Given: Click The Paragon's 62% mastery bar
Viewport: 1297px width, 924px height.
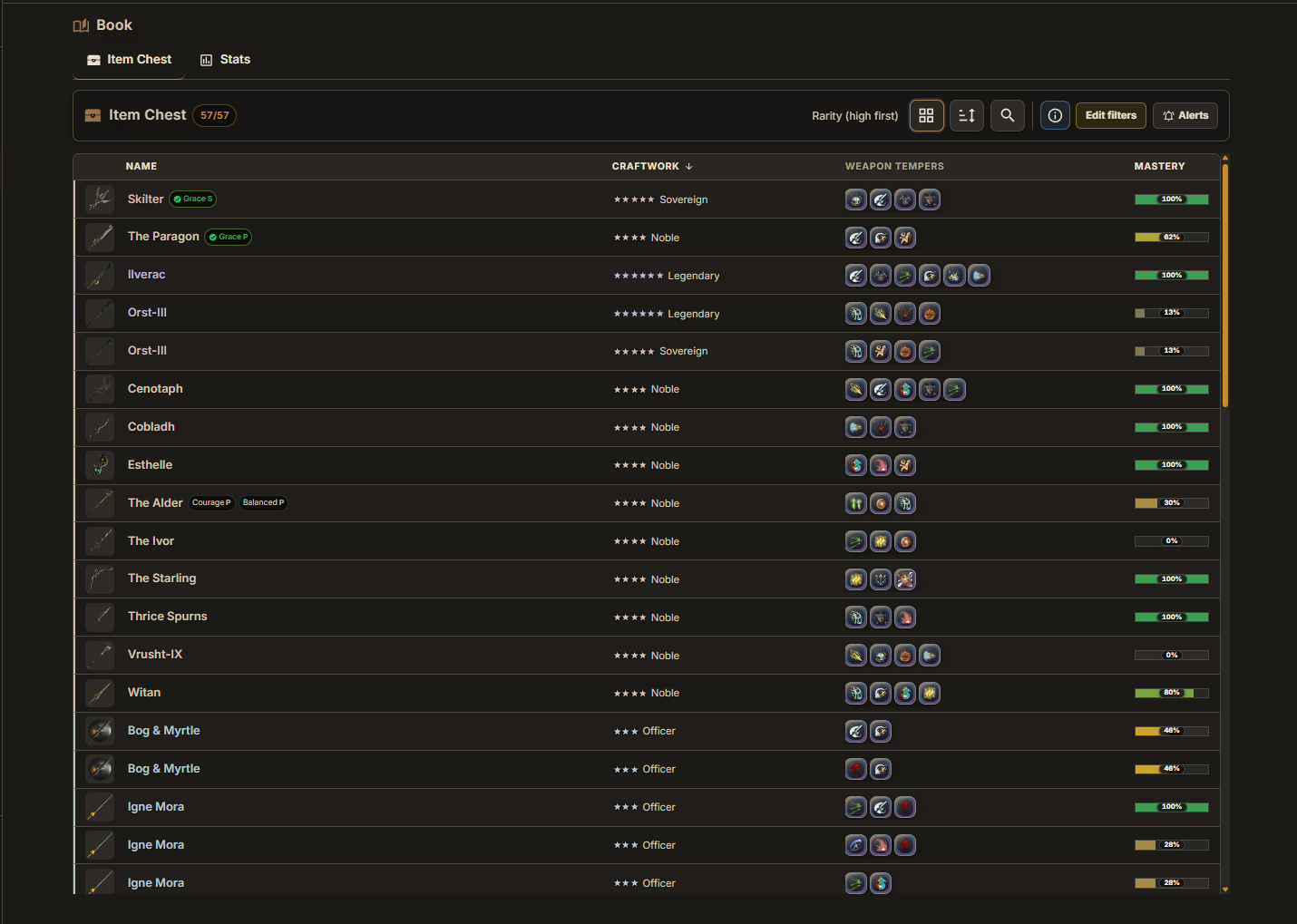Looking at the screenshot, I should (x=1172, y=238).
